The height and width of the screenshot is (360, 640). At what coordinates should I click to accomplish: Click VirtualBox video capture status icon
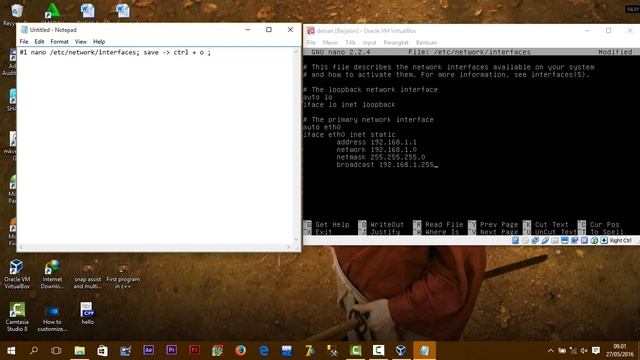tap(574, 240)
